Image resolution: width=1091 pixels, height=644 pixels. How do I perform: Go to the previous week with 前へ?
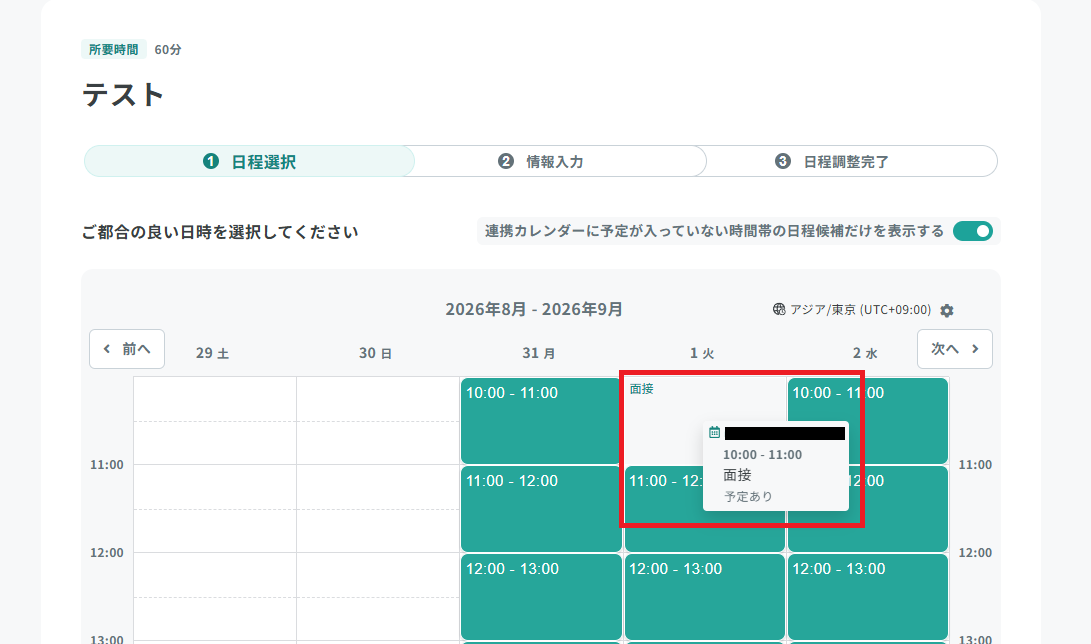tap(127, 349)
